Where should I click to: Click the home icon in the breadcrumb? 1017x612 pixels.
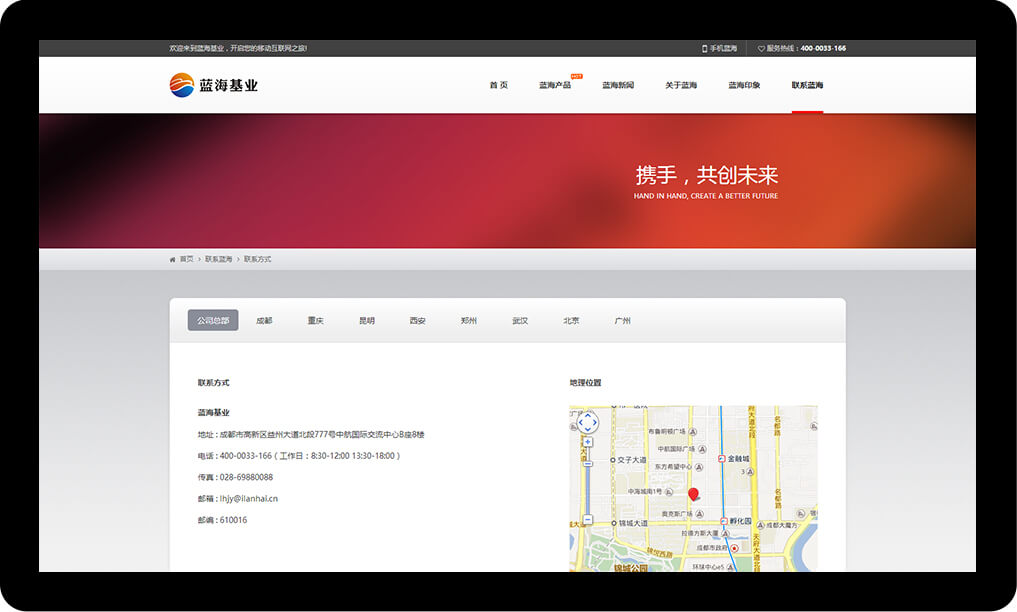(x=173, y=260)
